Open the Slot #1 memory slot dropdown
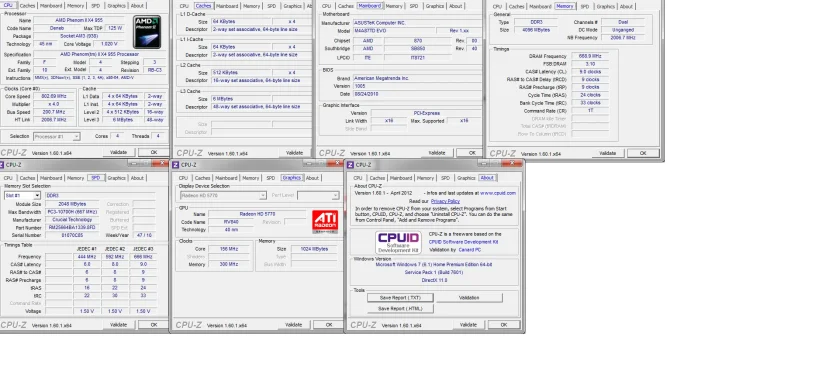The width and height of the screenshot is (836, 384). (22, 196)
